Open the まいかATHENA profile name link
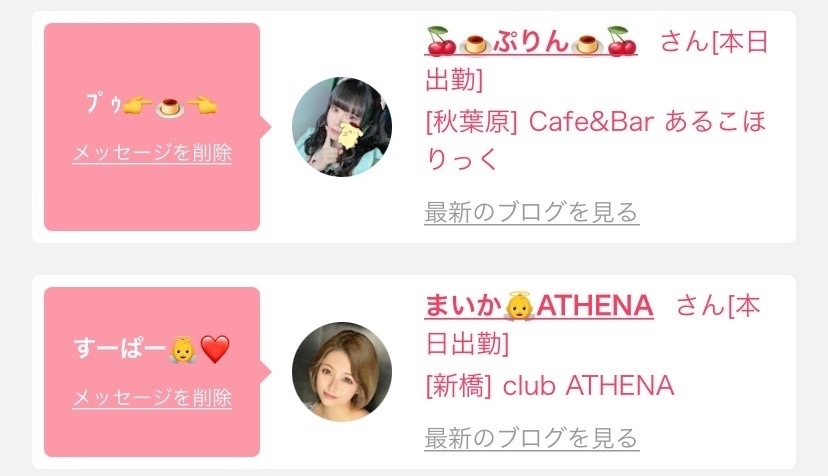828x476 pixels. click(x=539, y=306)
